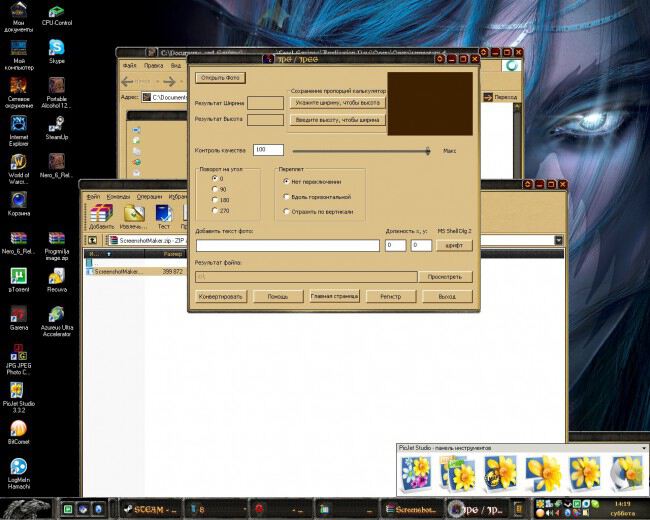Click the quality control slider handle

click(428, 151)
